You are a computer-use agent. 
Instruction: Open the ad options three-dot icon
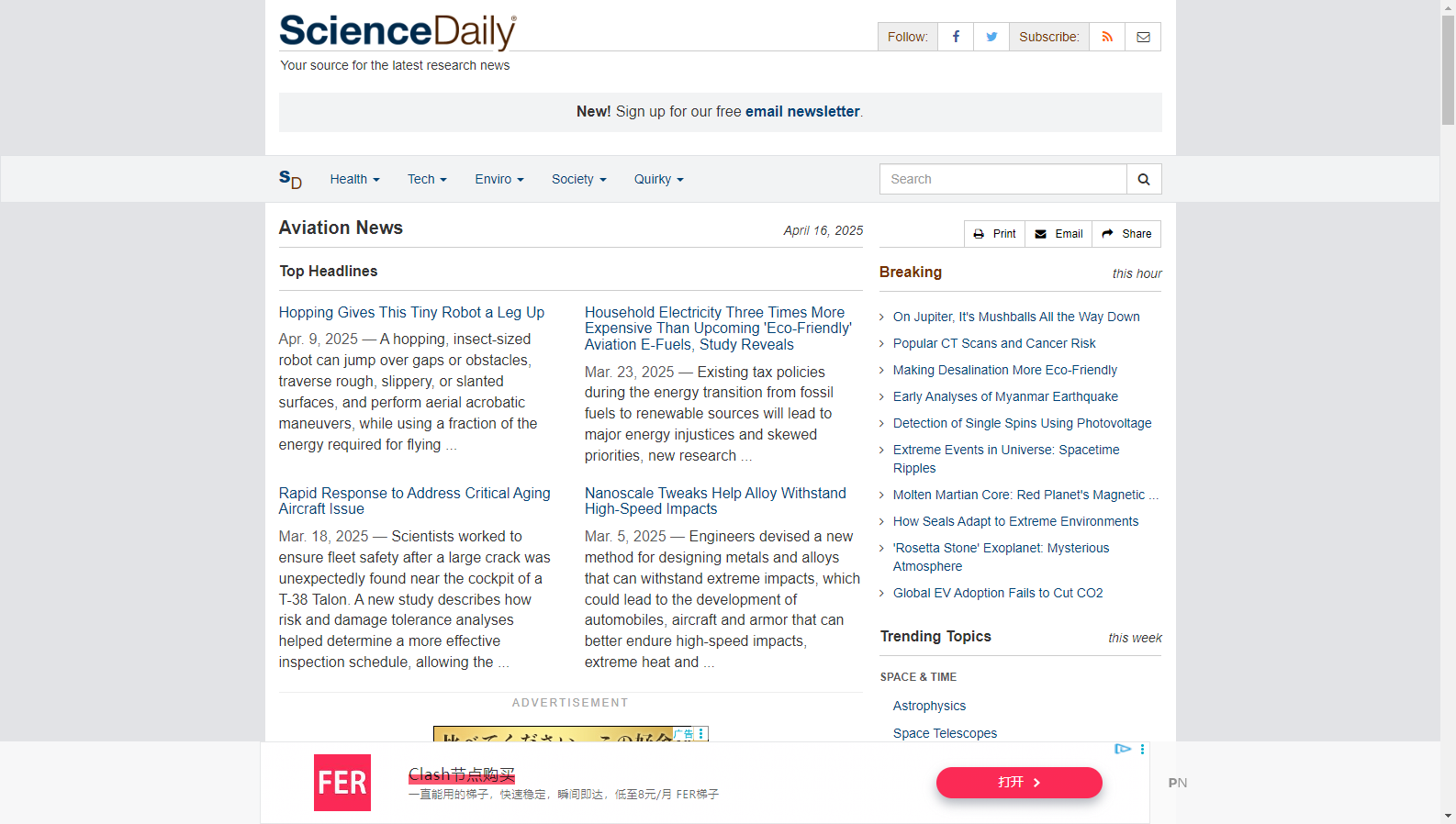pos(1142,750)
